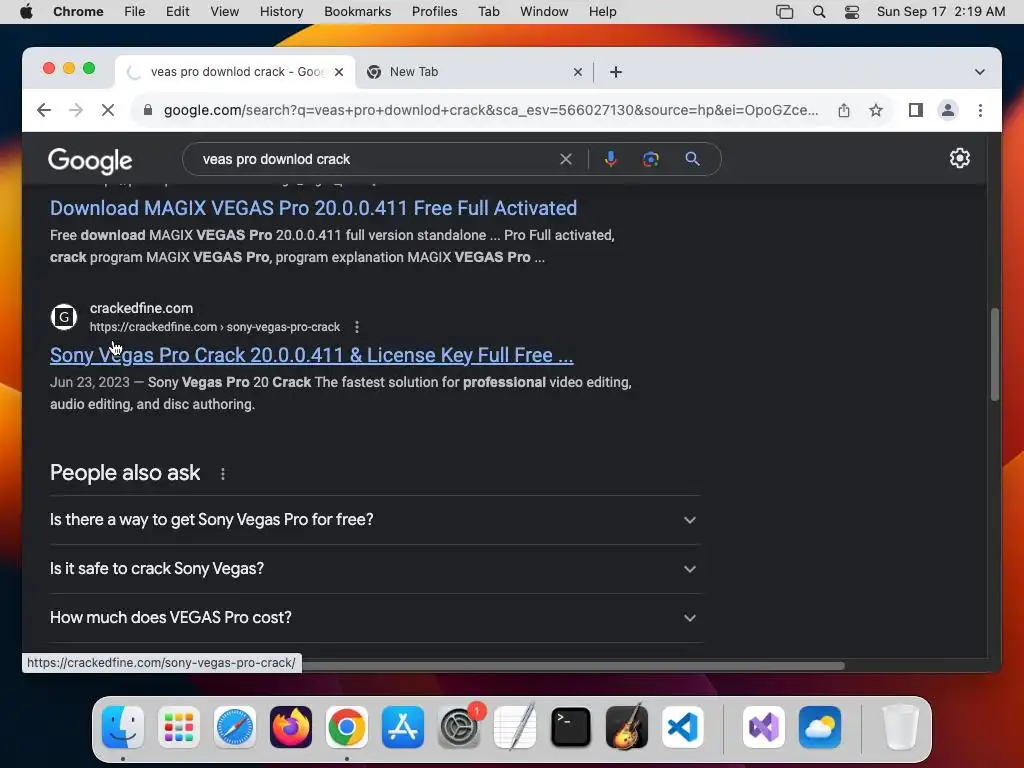Open Terminal from the dock
Image resolution: width=1024 pixels, height=768 pixels.
pyautogui.click(x=571, y=727)
